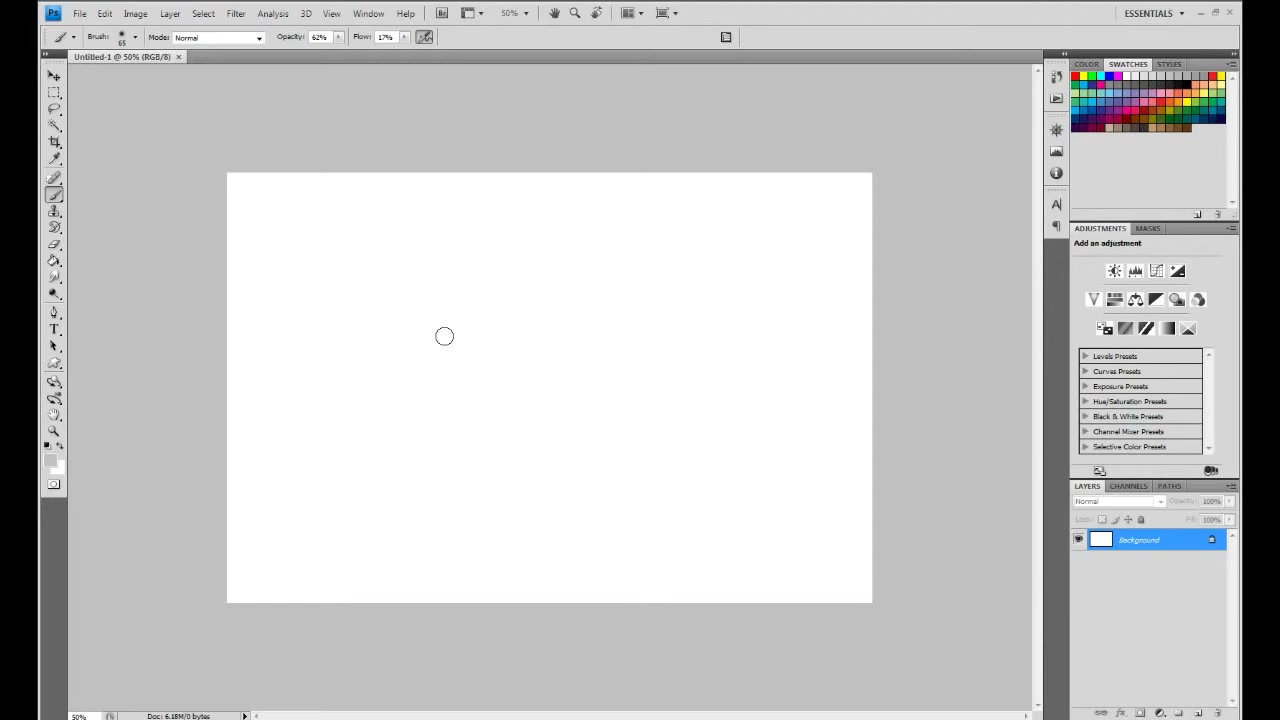
Task: Select the Eyedropper tool
Action: pos(54,160)
